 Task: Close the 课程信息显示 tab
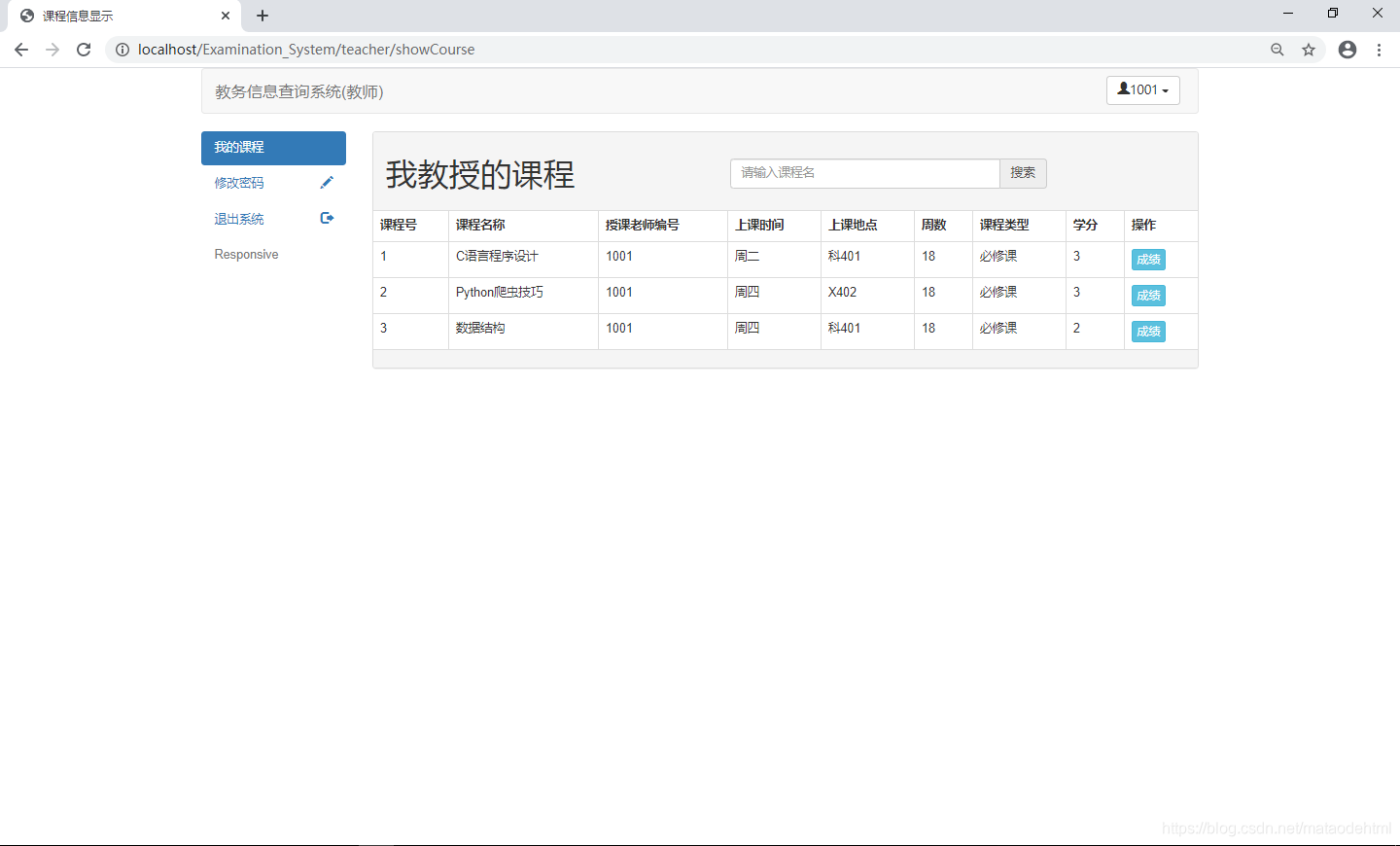[x=226, y=16]
